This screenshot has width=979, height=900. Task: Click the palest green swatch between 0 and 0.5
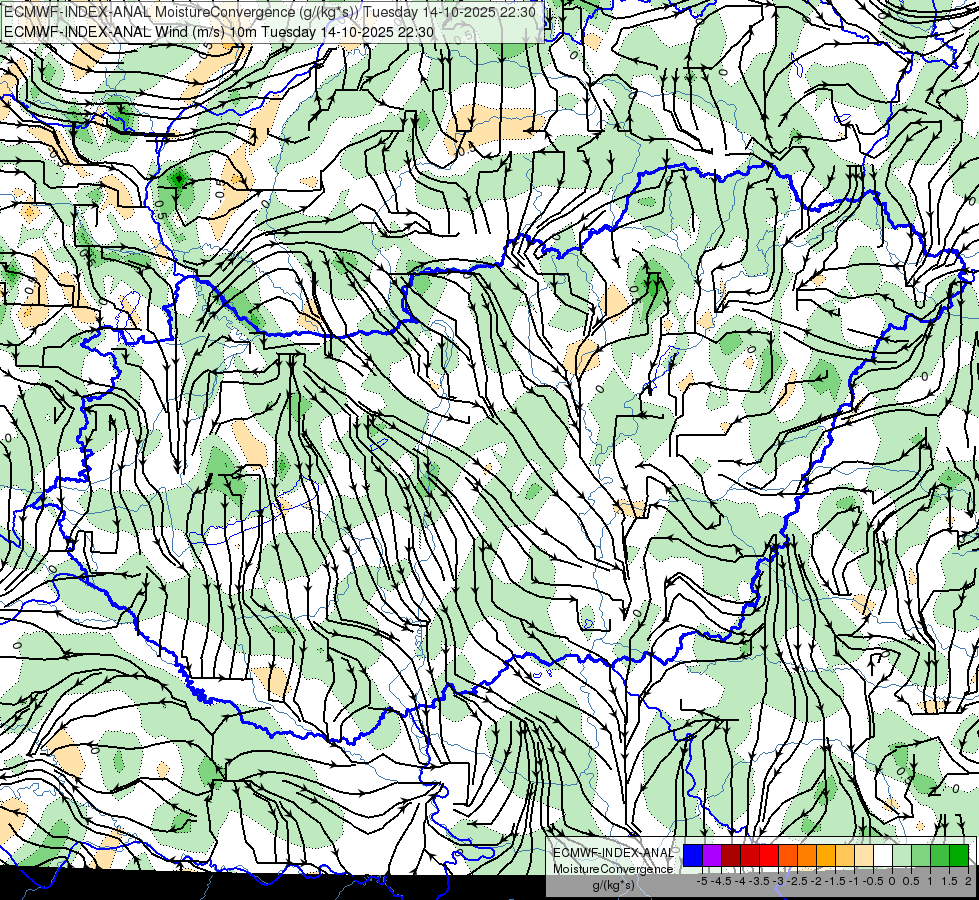click(x=902, y=855)
